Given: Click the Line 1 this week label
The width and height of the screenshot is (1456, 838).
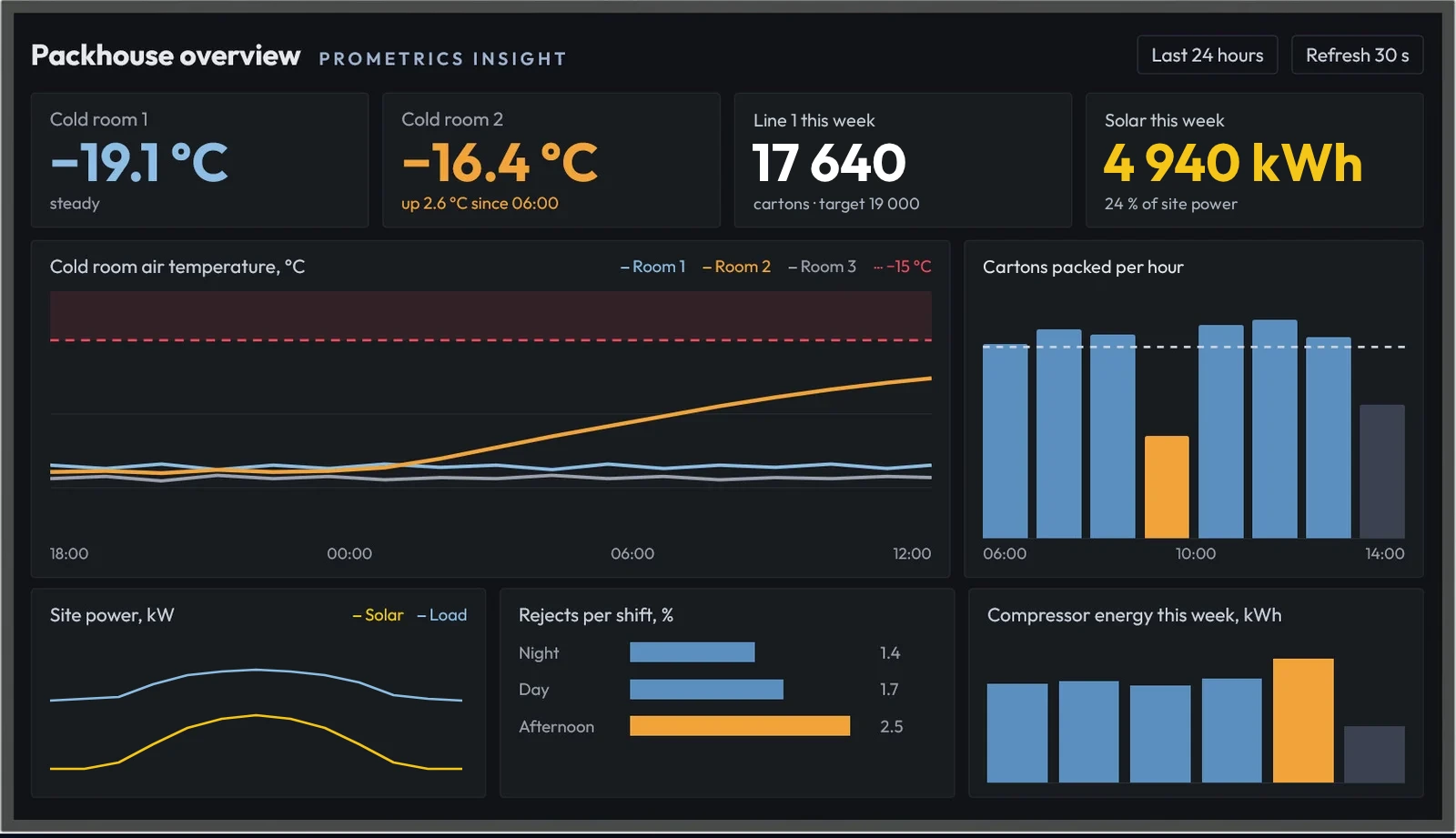Looking at the screenshot, I should pyautogui.click(x=814, y=120).
